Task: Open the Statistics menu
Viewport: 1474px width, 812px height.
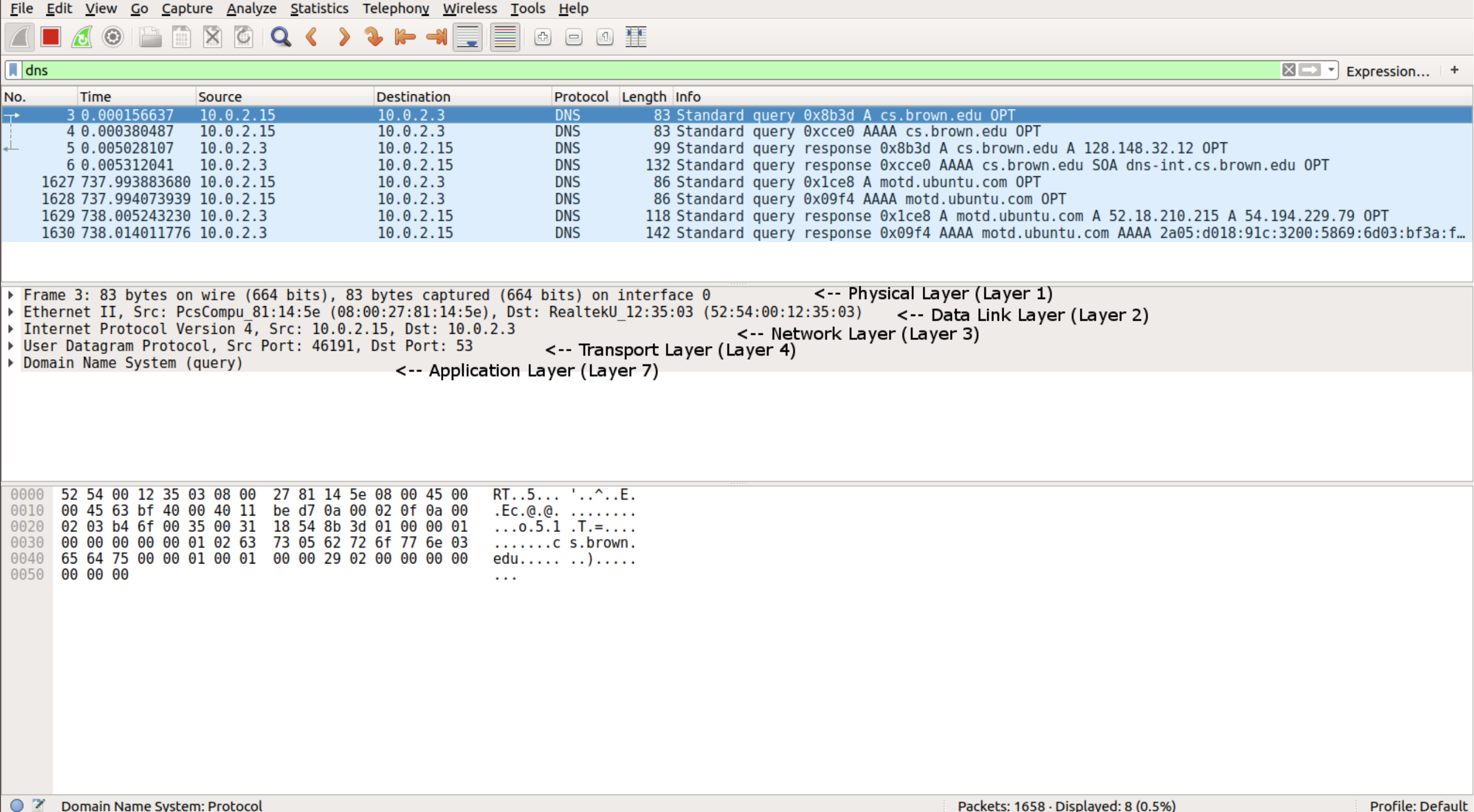Action: point(319,8)
